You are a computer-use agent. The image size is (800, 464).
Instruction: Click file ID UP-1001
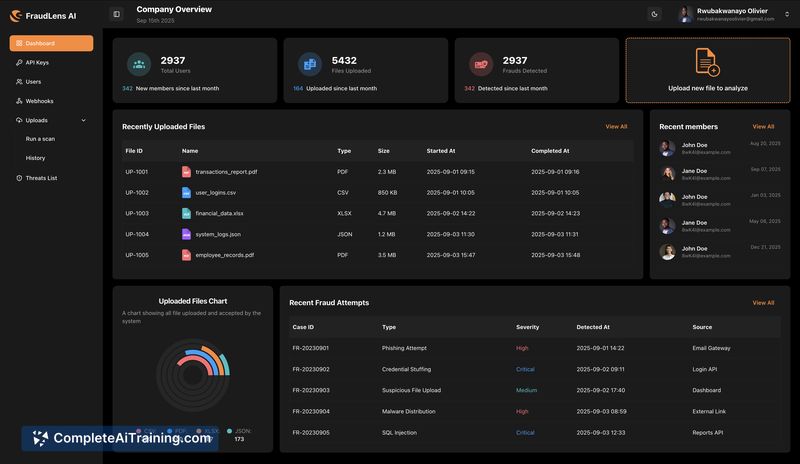(137, 172)
